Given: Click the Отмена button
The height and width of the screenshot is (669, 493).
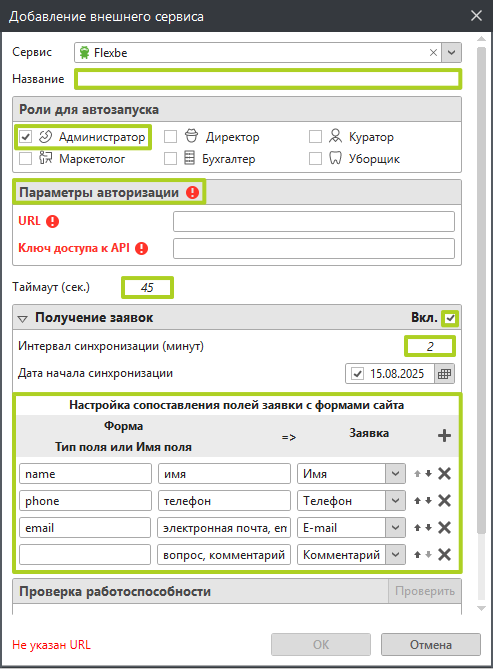Looking at the screenshot, I should pyautogui.click(x=431, y=644).
